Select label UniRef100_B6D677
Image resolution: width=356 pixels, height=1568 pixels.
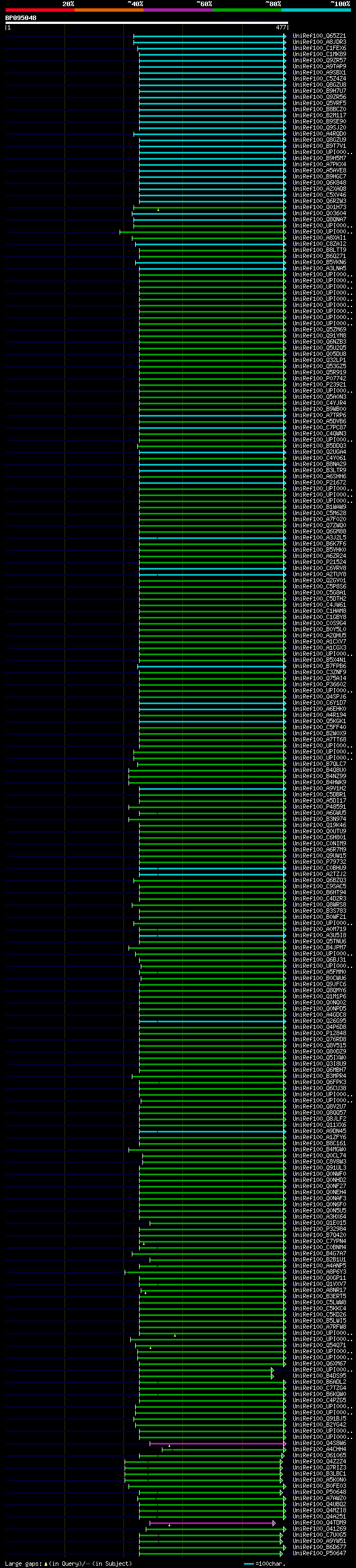tap(319, 1547)
